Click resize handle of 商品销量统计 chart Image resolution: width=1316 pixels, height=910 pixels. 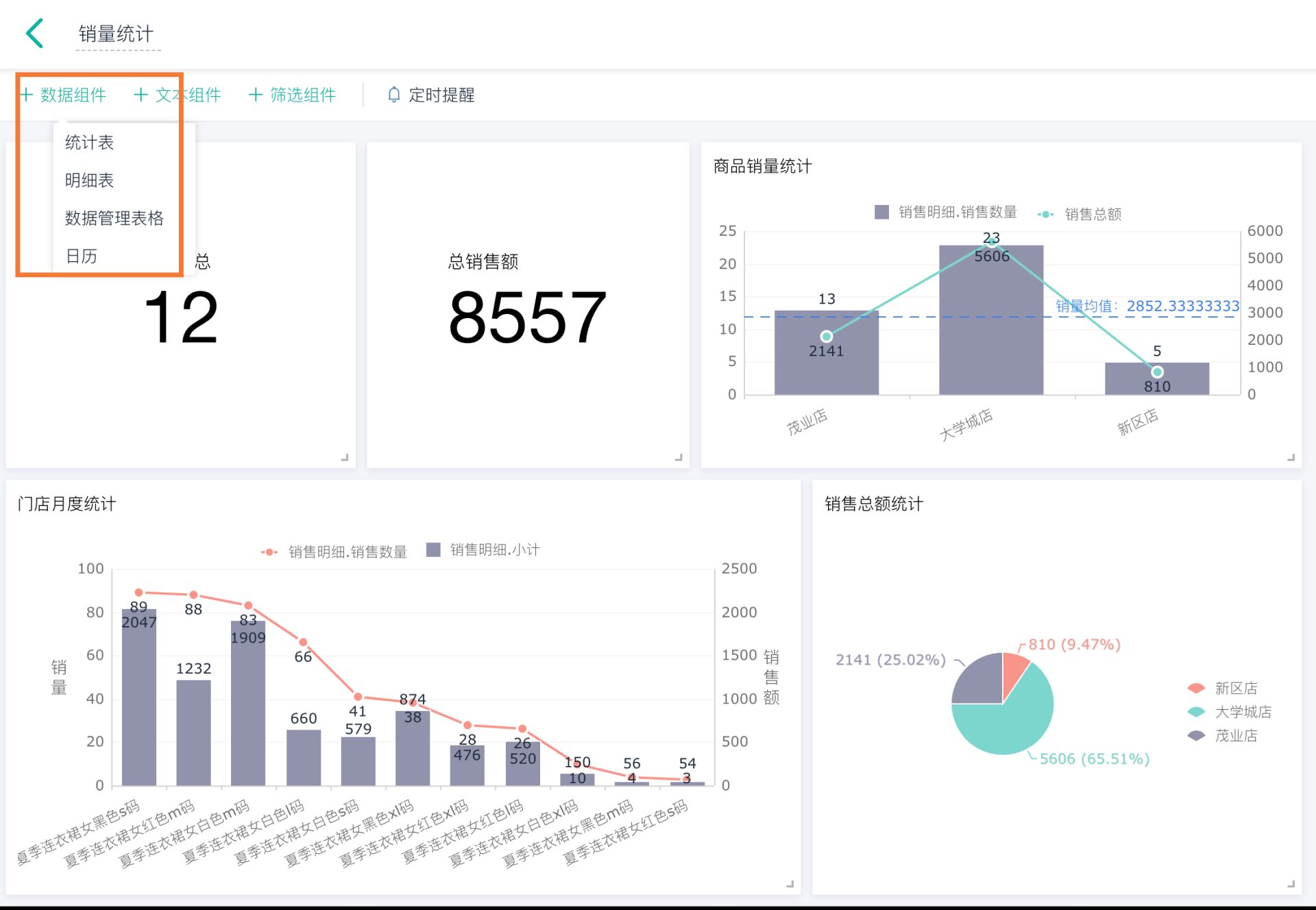pos(1291,457)
